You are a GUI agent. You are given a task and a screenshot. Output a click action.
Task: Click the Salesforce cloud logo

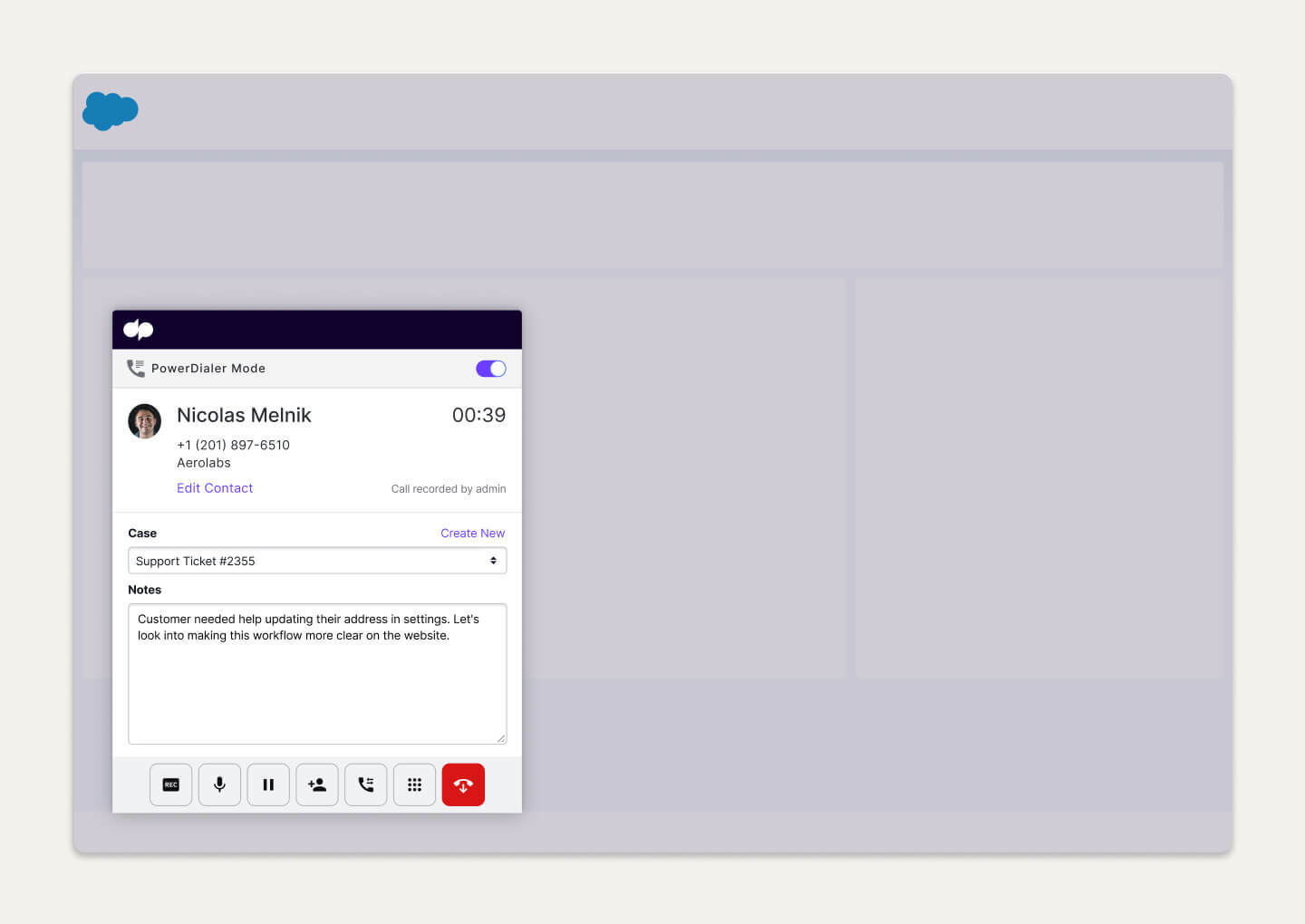(x=110, y=111)
